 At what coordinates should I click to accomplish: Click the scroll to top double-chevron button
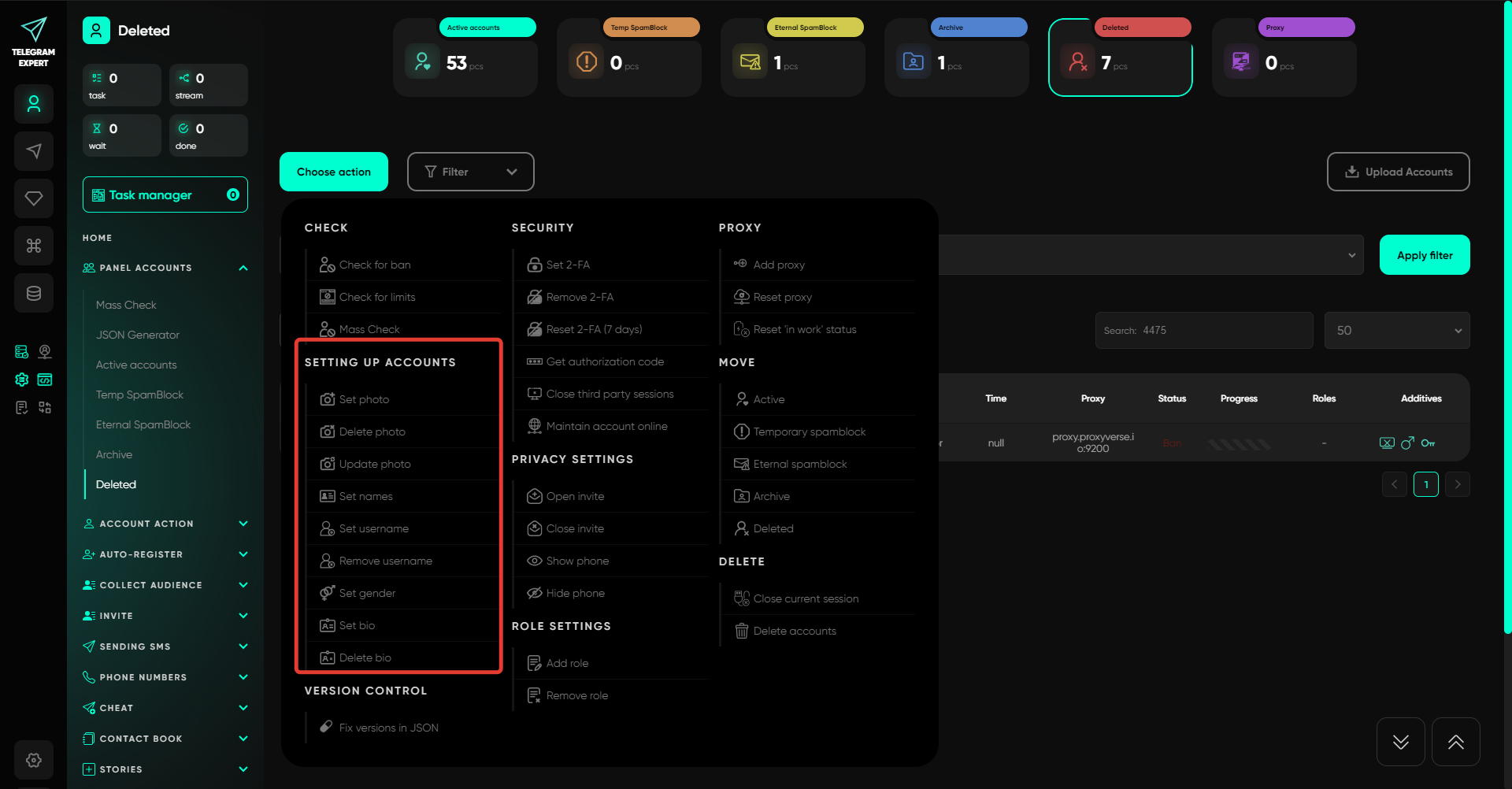(1455, 742)
